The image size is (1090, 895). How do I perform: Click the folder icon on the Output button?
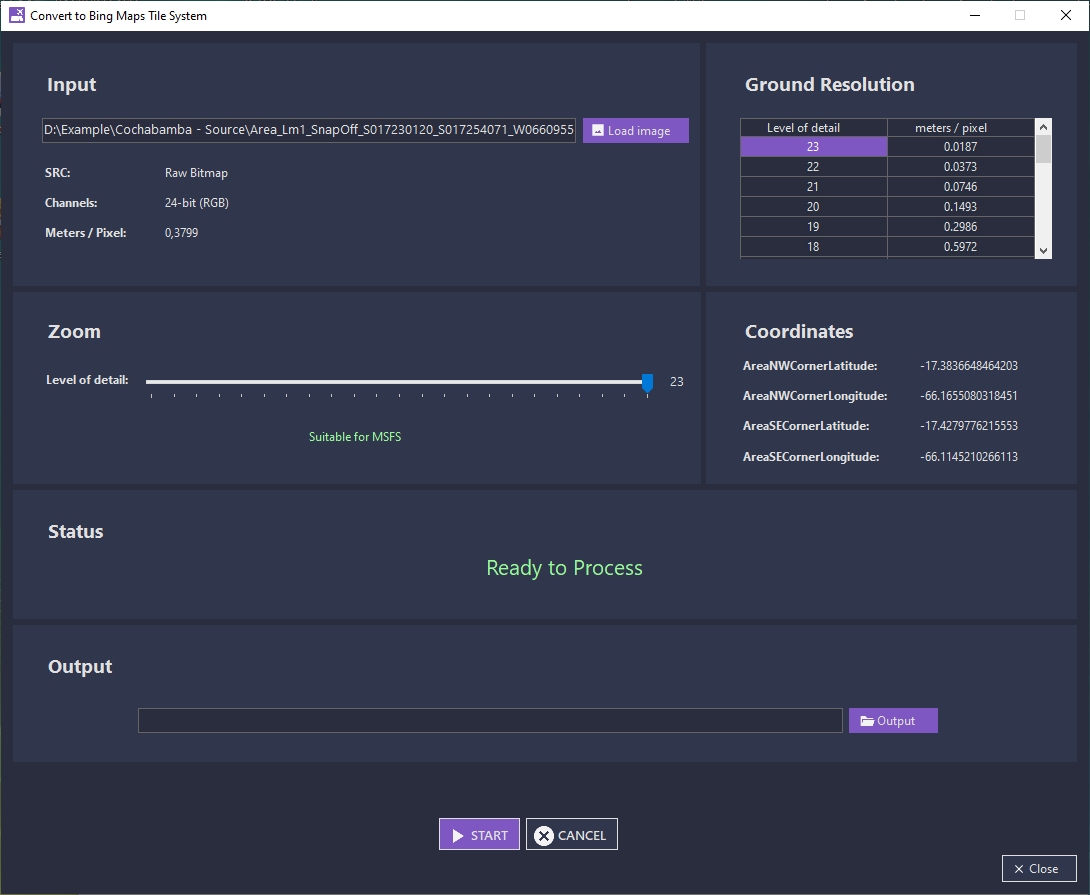point(866,721)
